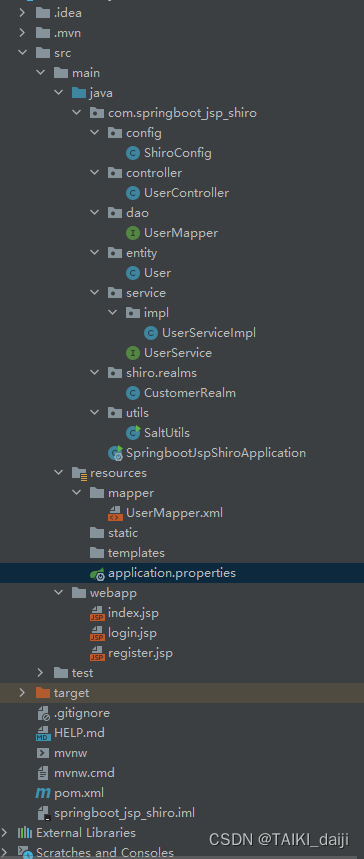This screenshot has width=364, height=859.
Task: Click the UserMapper interface icon
Action: (133, 233)
